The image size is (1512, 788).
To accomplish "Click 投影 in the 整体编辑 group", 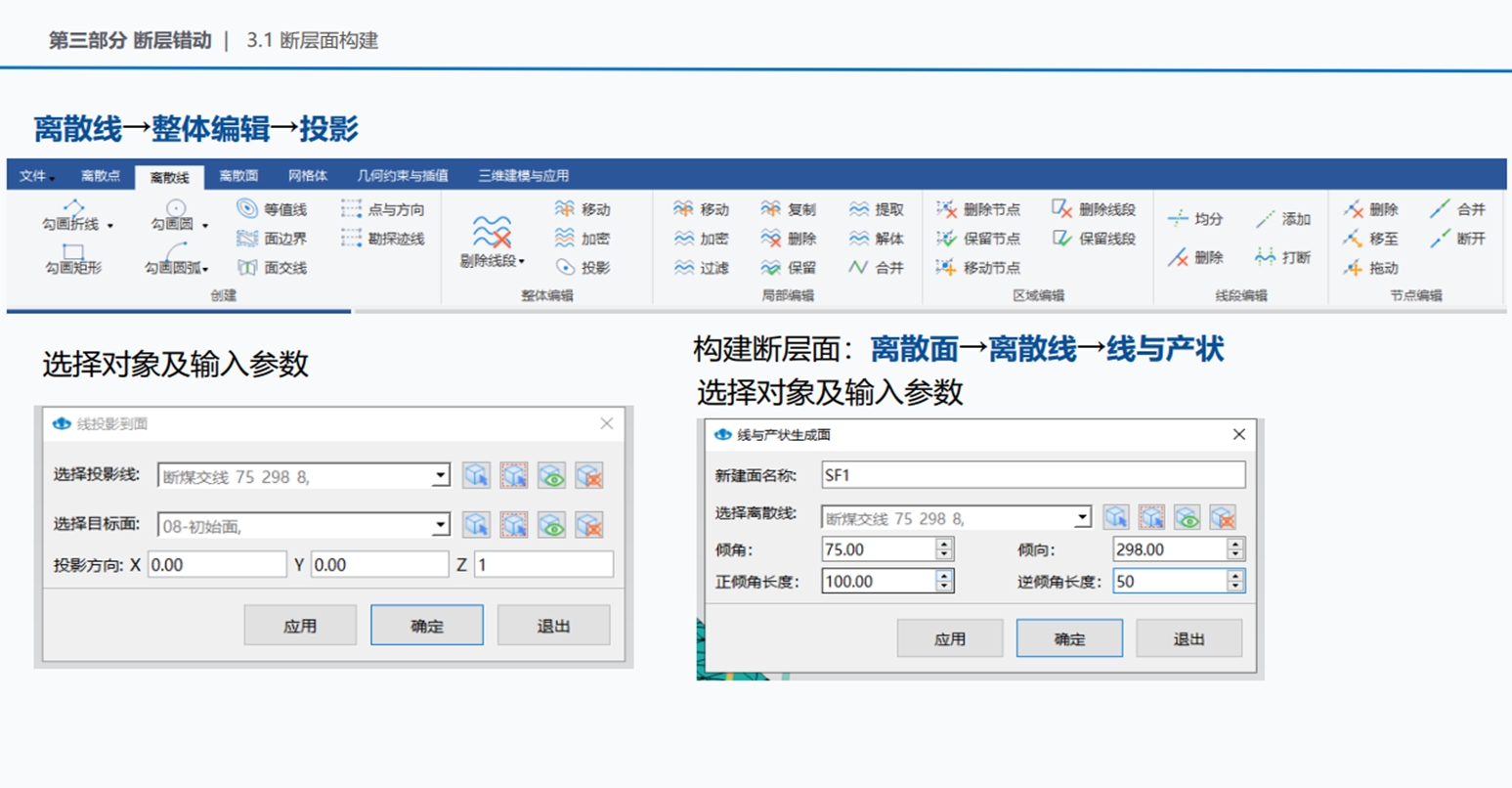I will (x=583, y=268).
